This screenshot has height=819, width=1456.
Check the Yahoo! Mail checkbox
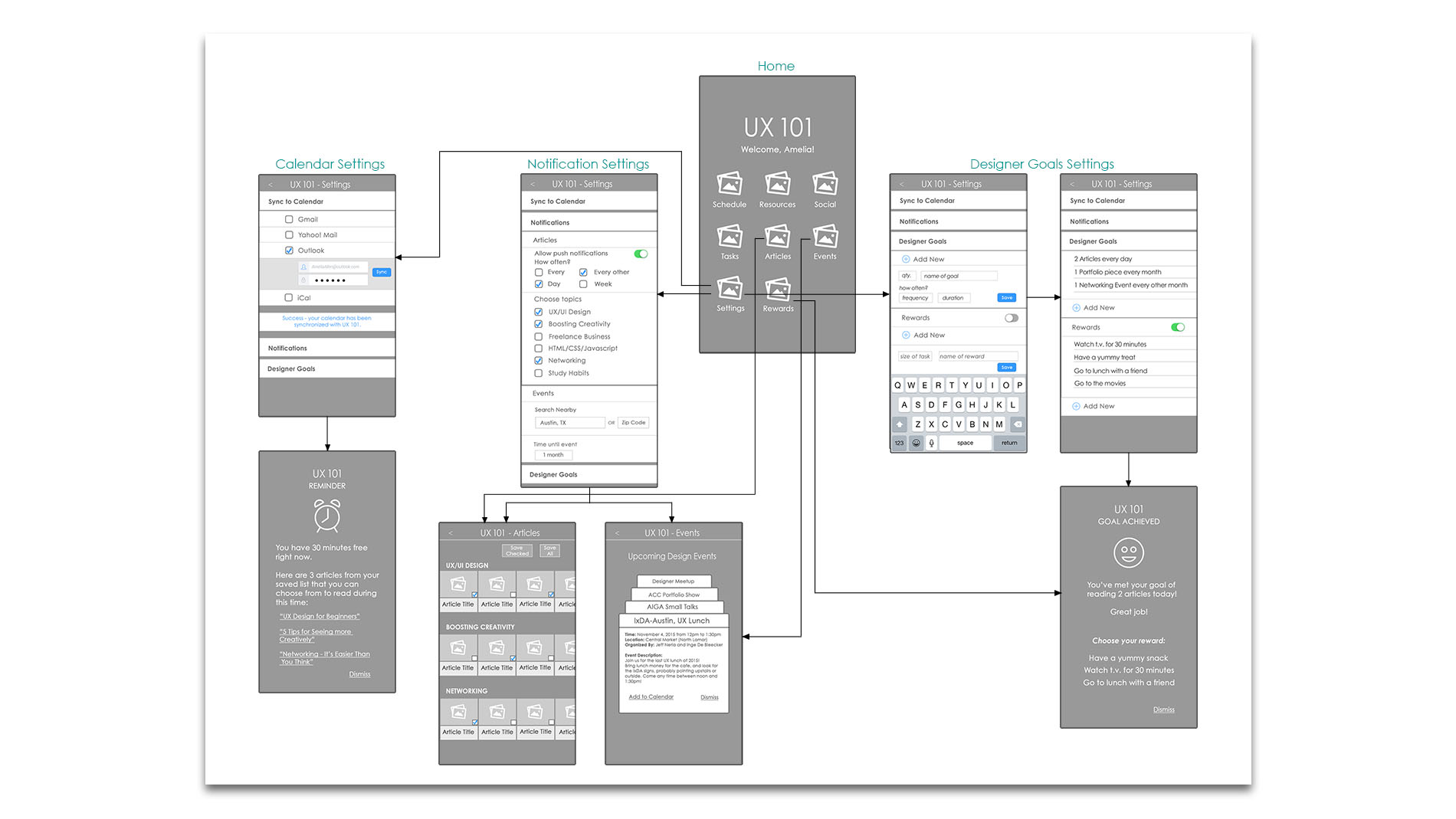[x=289, y=235]
